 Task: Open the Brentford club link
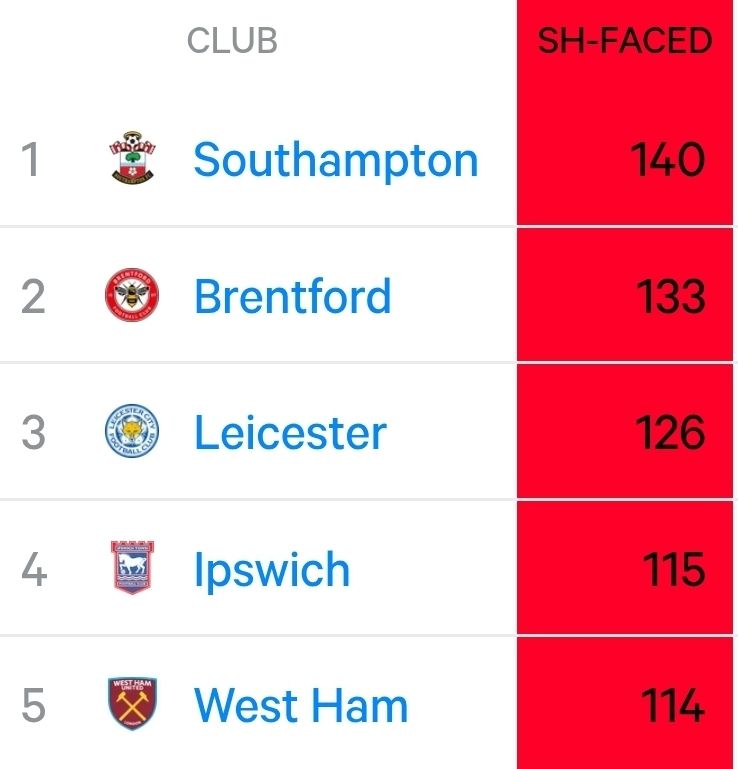tap(293, 296)
